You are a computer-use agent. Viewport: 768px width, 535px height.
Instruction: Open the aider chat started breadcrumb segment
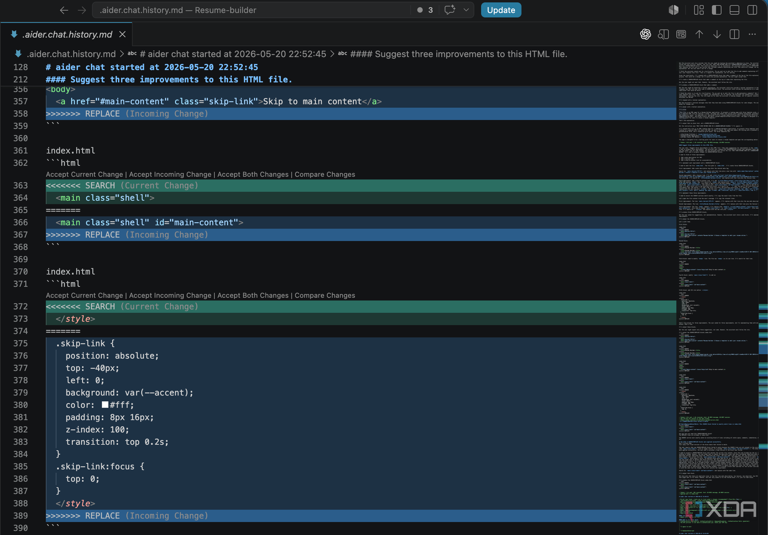pos(233,54)
